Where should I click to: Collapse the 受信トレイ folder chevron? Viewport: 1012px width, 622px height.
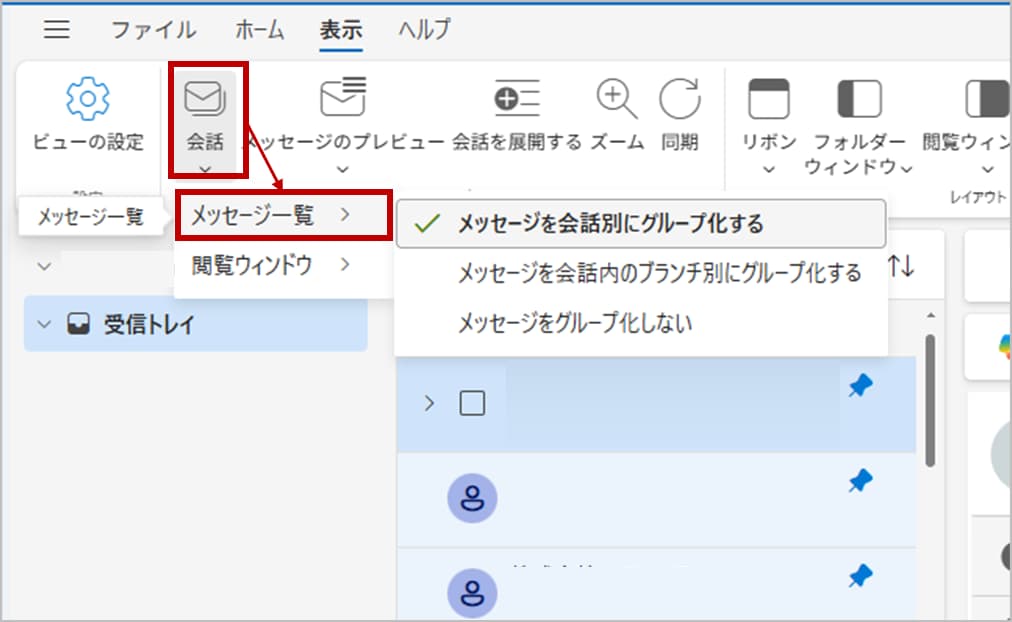coord(43,324)
